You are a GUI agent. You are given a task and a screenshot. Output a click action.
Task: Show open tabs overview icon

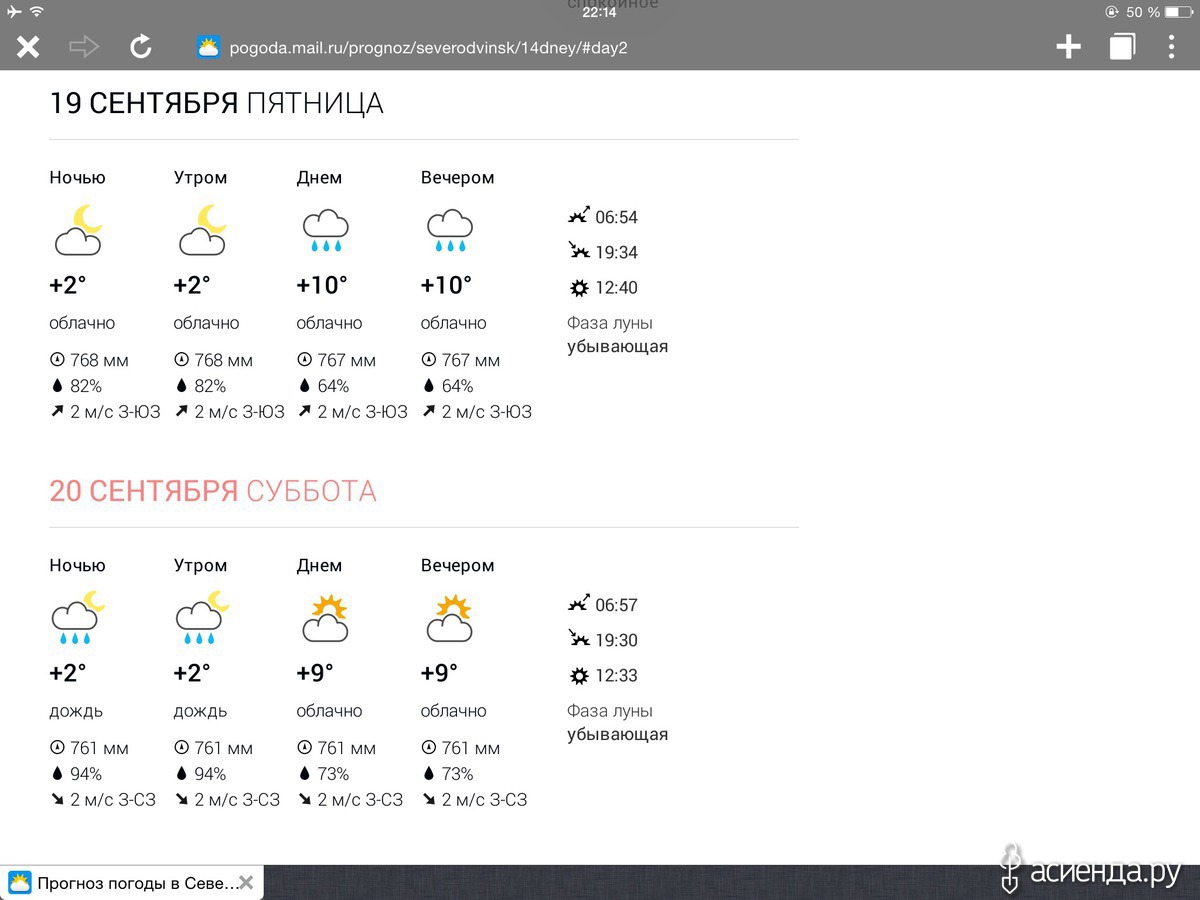tap(1122, 46)
